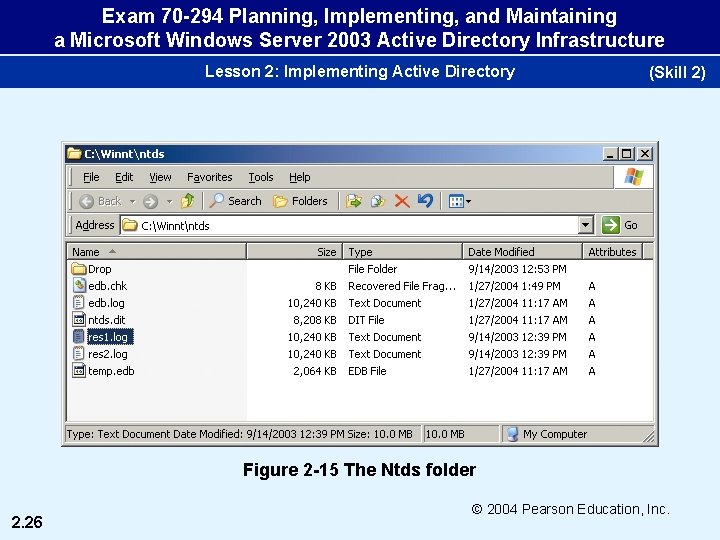Click the status bar resize grip
The image size is (720, 540).
coord(649,437)
